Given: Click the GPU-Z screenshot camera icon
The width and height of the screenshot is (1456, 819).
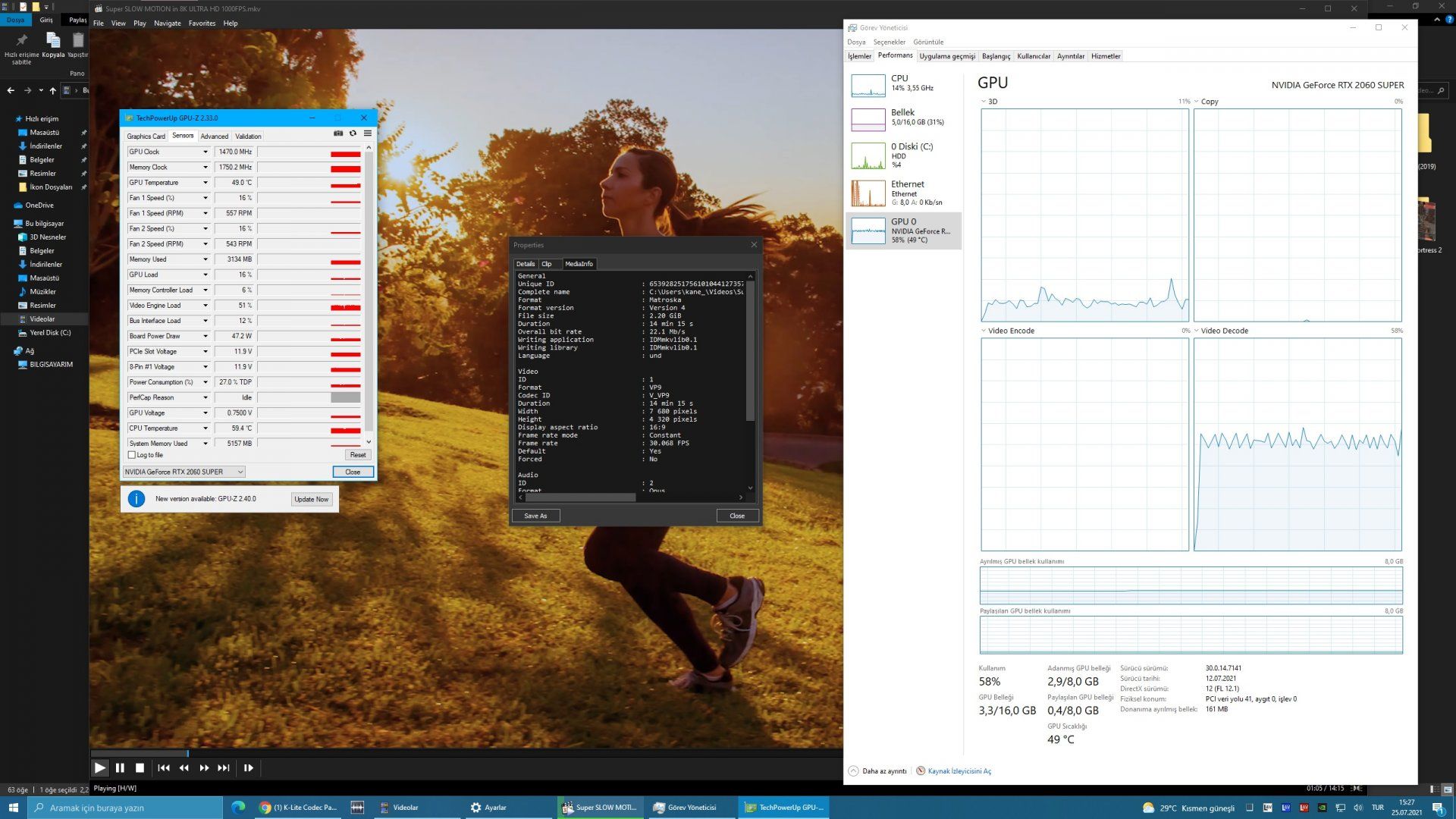Looking at the screenshot, I should point(338,133).
